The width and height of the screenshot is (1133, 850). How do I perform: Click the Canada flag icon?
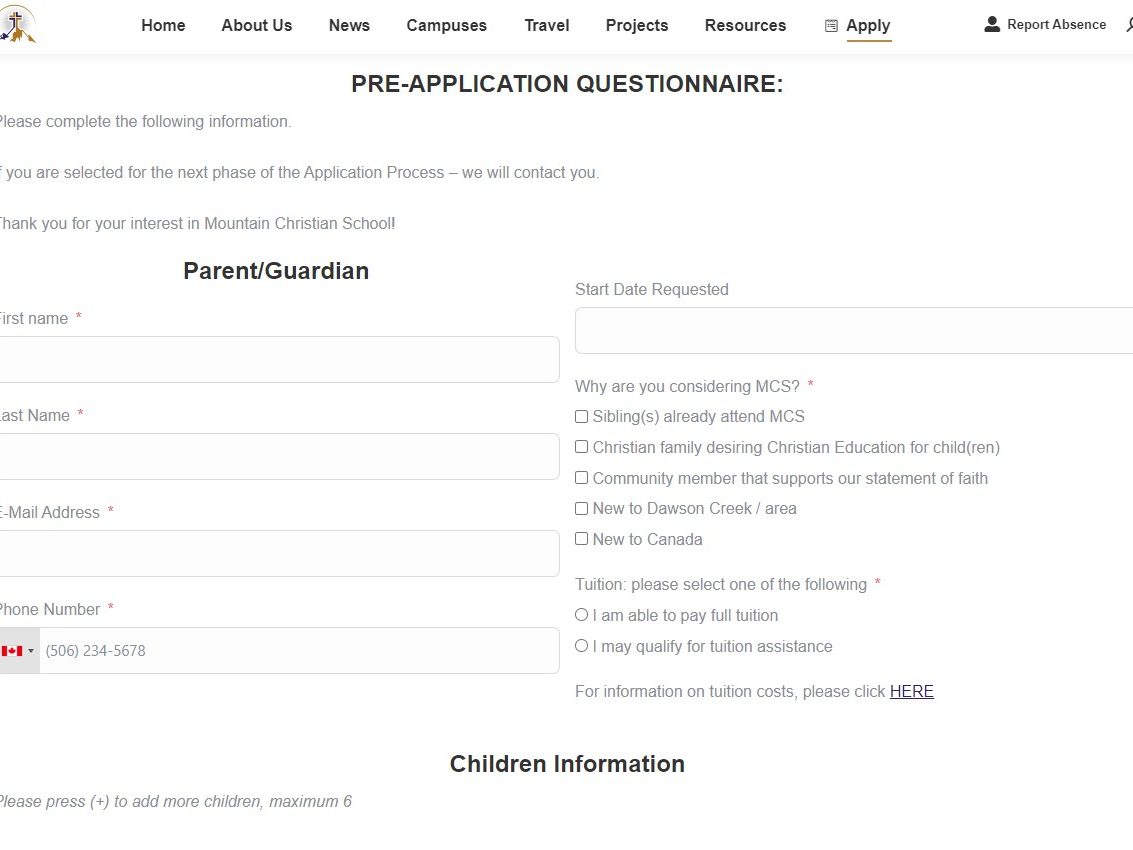point(12,651)
